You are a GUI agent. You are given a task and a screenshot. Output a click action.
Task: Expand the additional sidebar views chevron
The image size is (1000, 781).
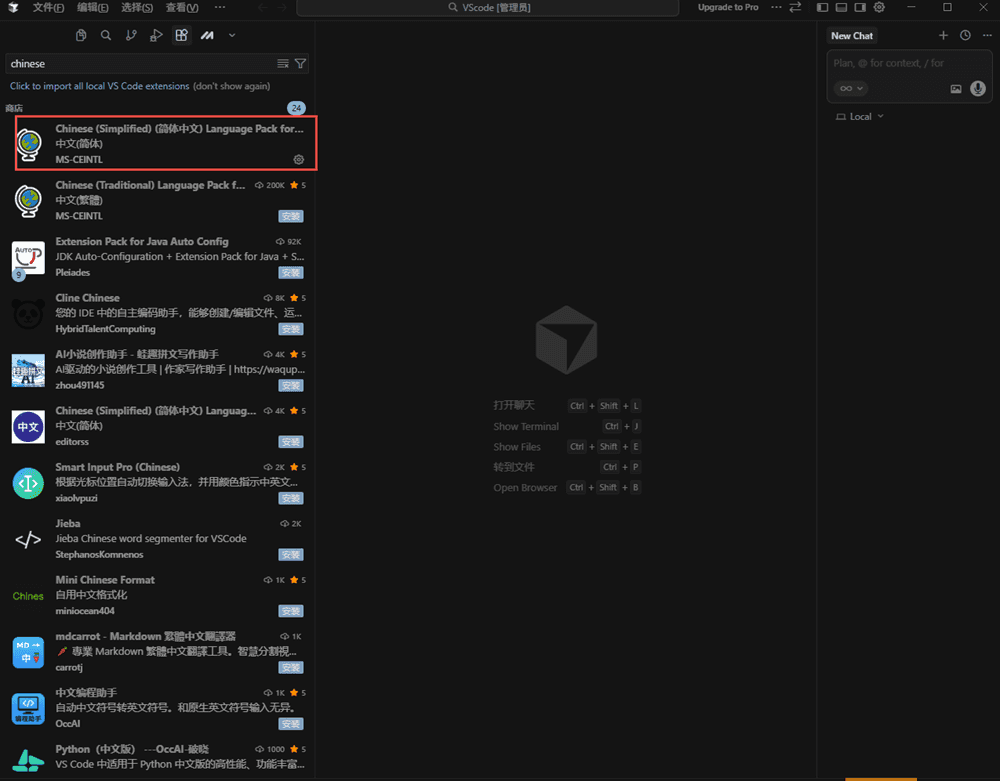232,35
